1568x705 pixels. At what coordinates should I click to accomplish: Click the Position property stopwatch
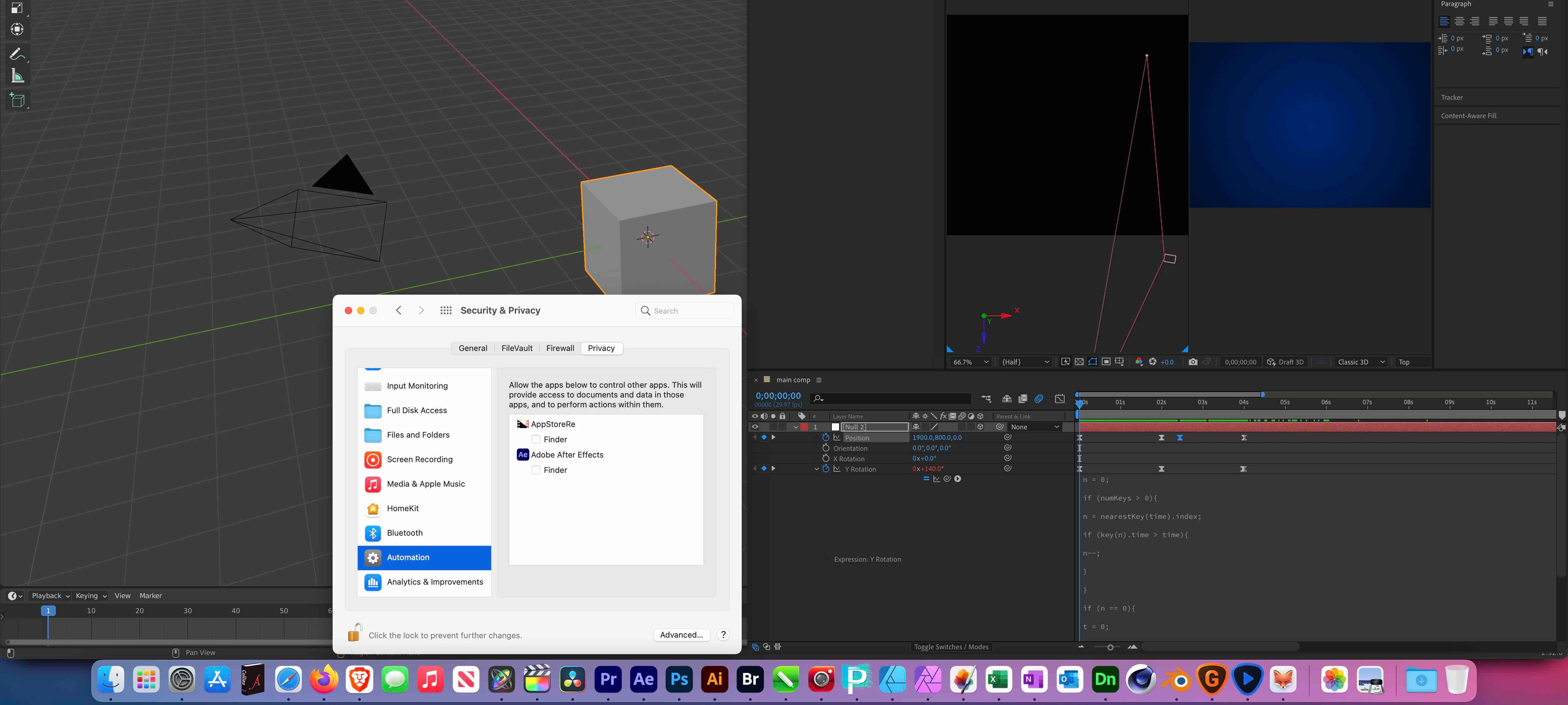(826, 438)
